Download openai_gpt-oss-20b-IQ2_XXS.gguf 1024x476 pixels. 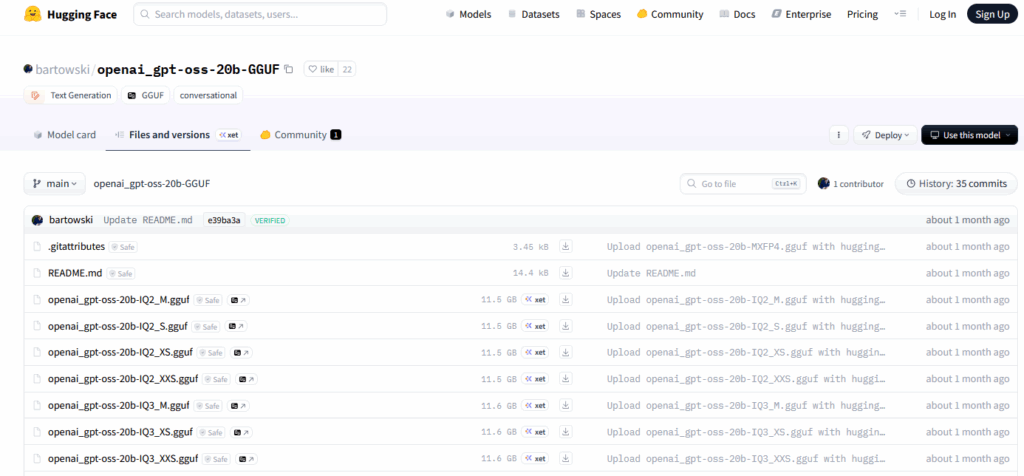(x=566, y=379)
